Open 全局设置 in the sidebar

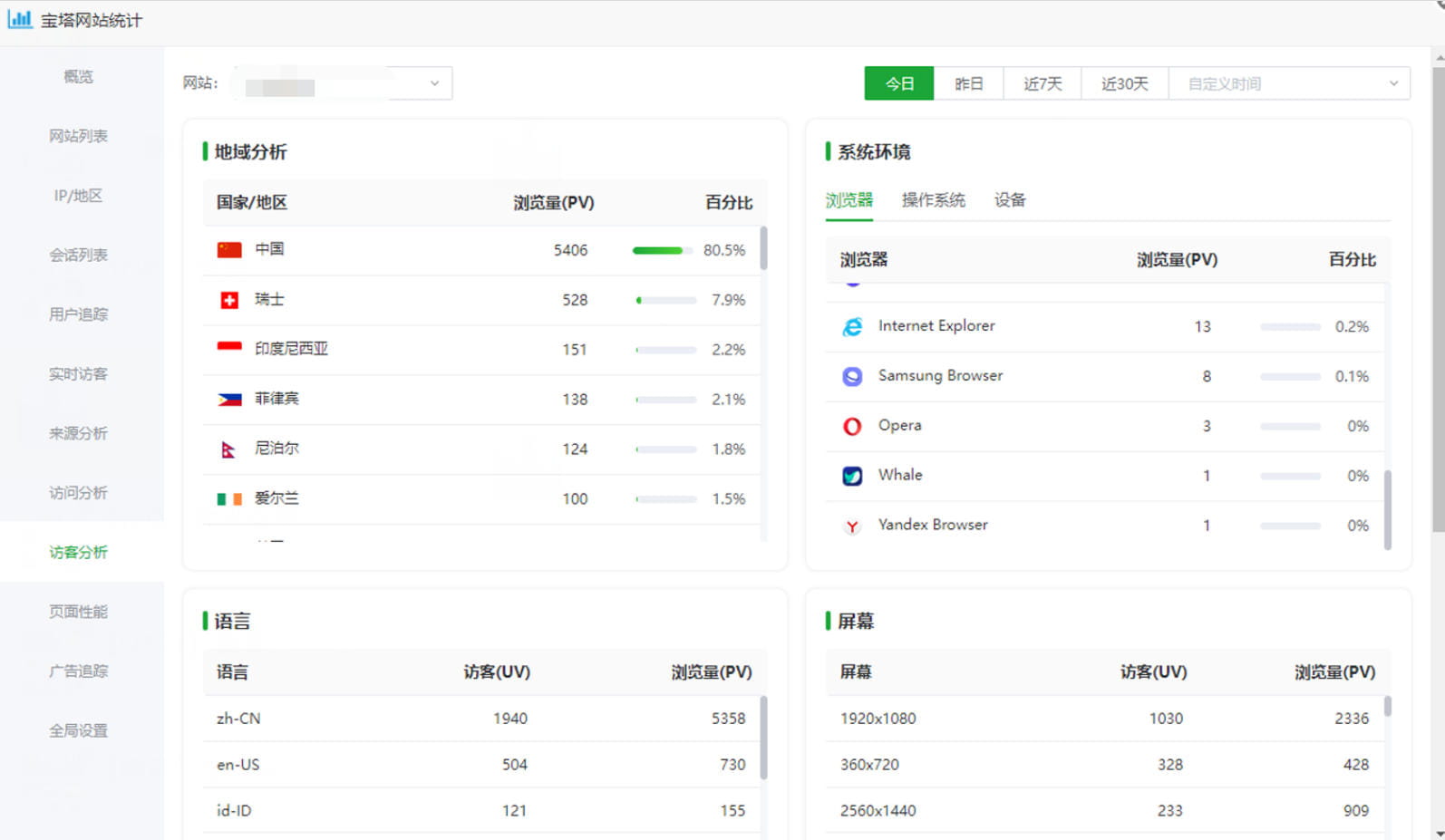78,730
